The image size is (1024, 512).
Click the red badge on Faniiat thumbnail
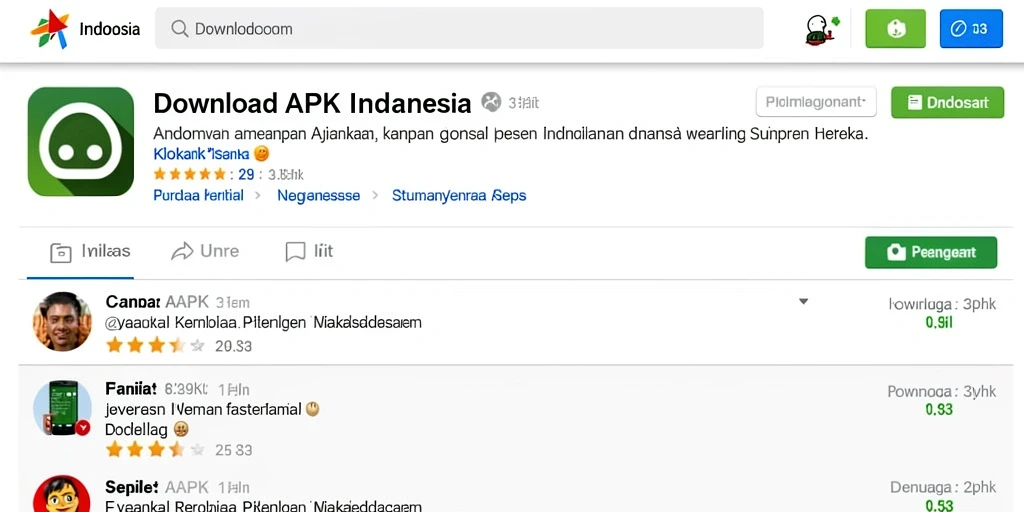click(x=82, y=428)
